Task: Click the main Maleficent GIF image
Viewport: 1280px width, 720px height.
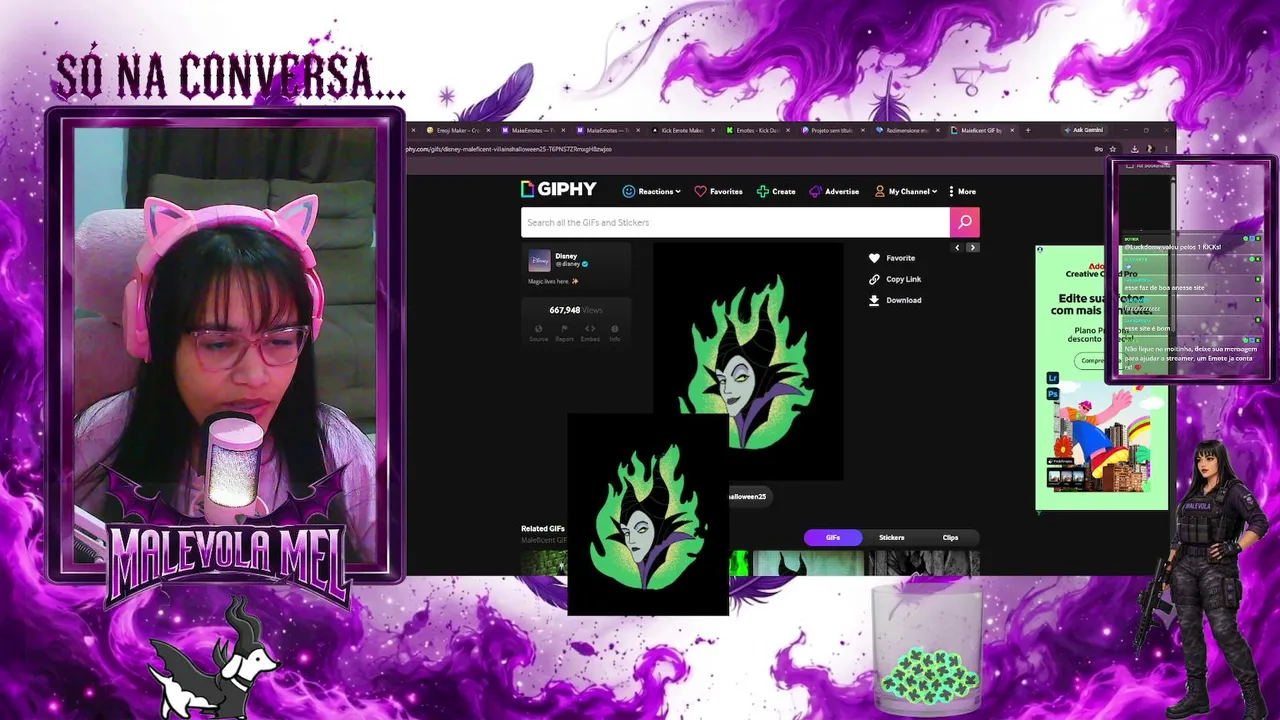Action: (748, 360)
